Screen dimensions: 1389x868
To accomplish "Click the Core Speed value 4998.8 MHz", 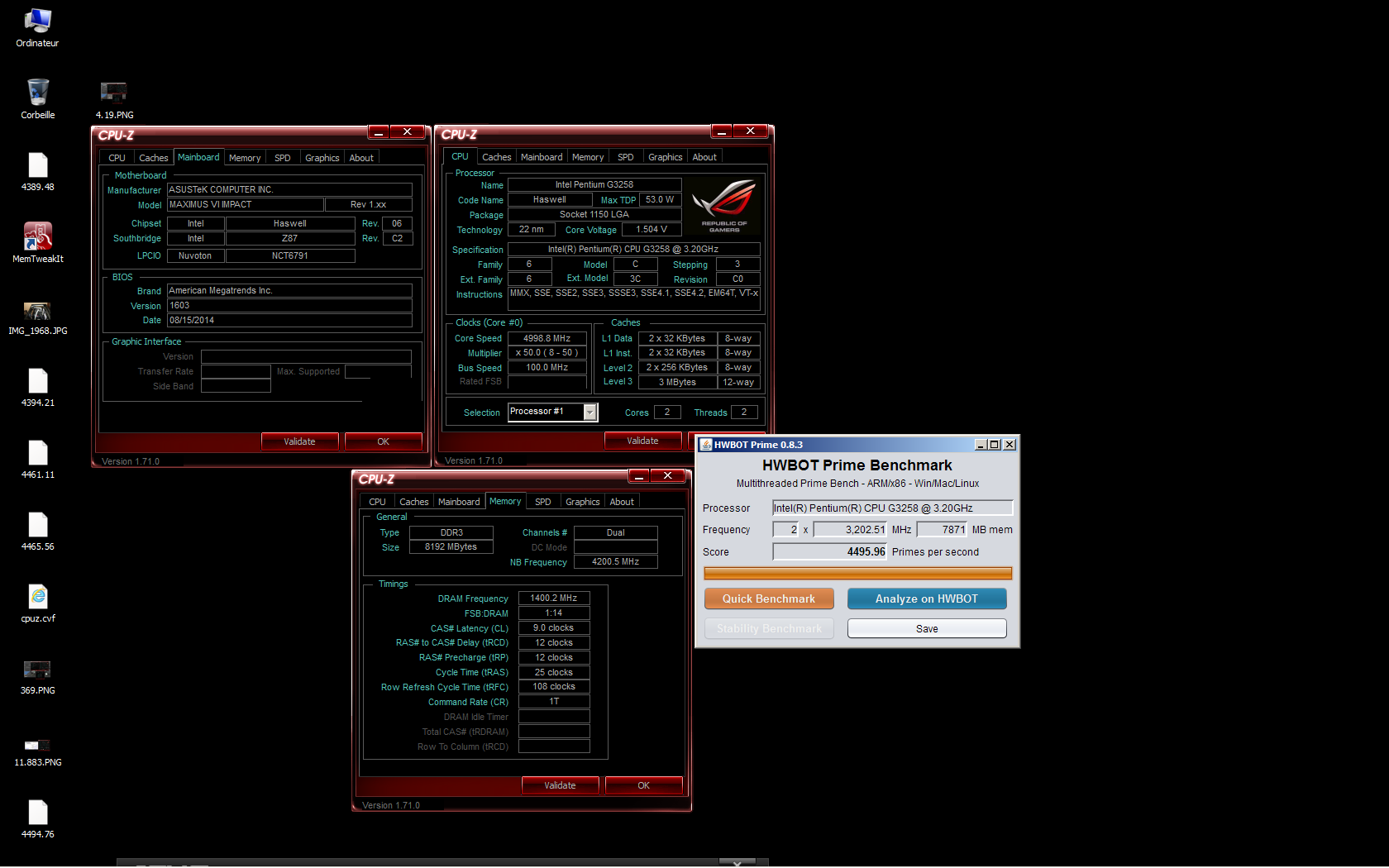I will [x=547, y=338].
